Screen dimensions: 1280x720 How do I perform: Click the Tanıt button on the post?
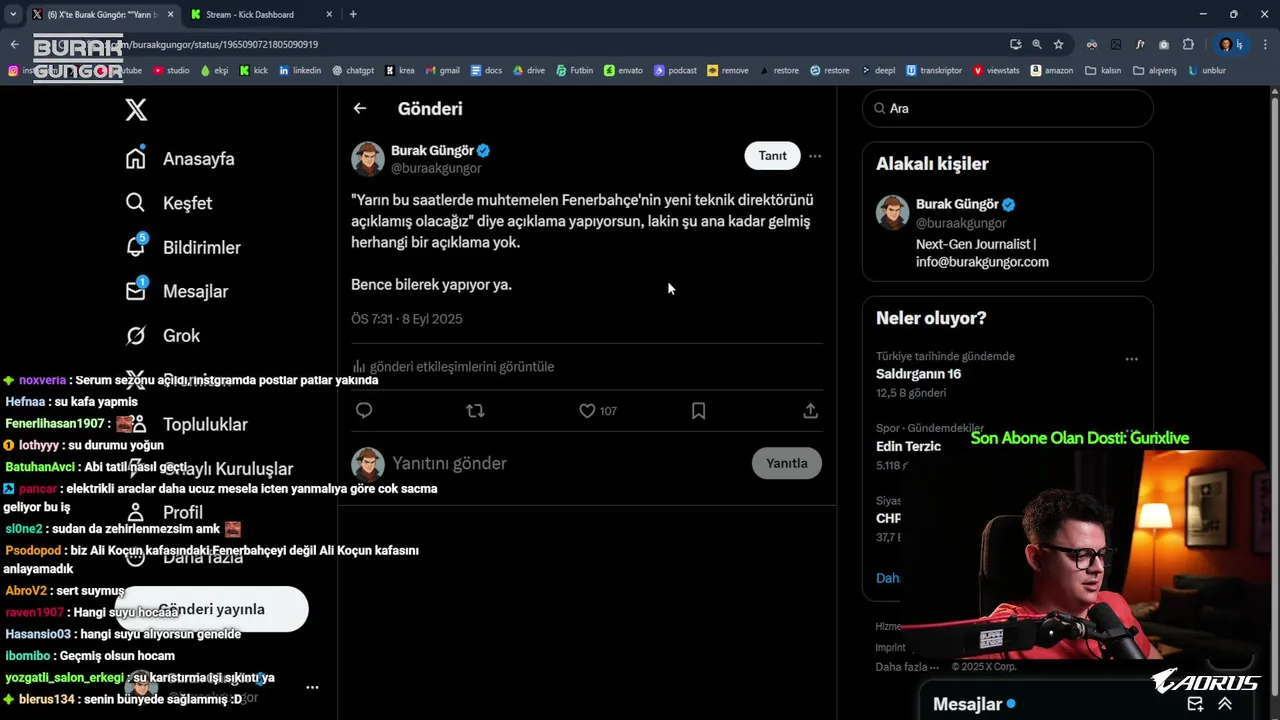click(772, 155)
